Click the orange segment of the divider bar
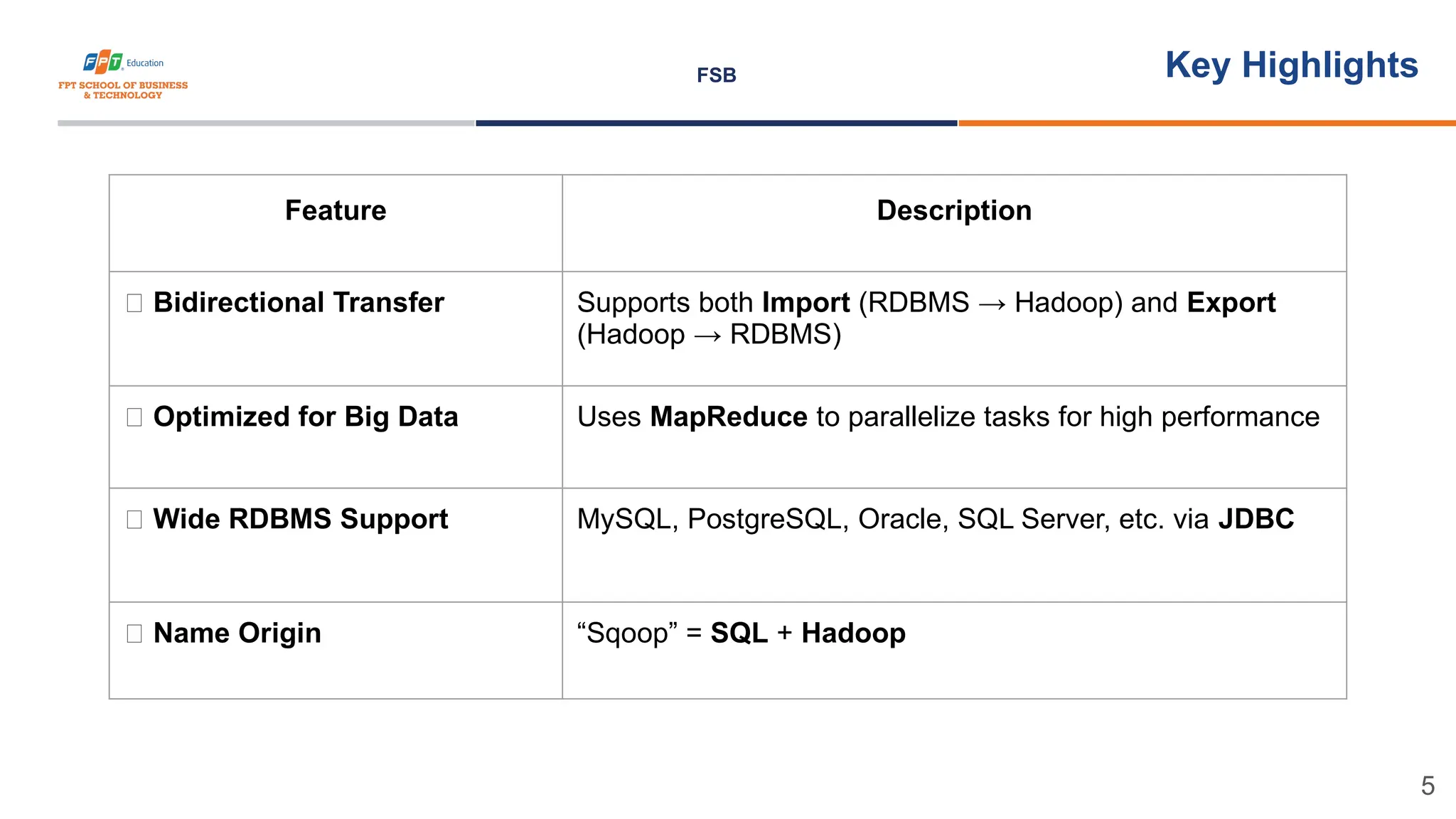1456x819 pixels. click(x=1206, y=123)
